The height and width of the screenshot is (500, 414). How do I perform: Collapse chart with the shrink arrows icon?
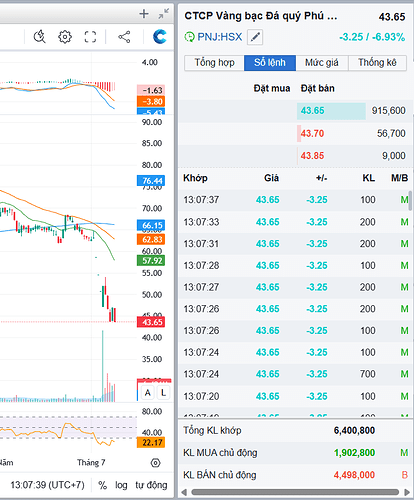164,14
